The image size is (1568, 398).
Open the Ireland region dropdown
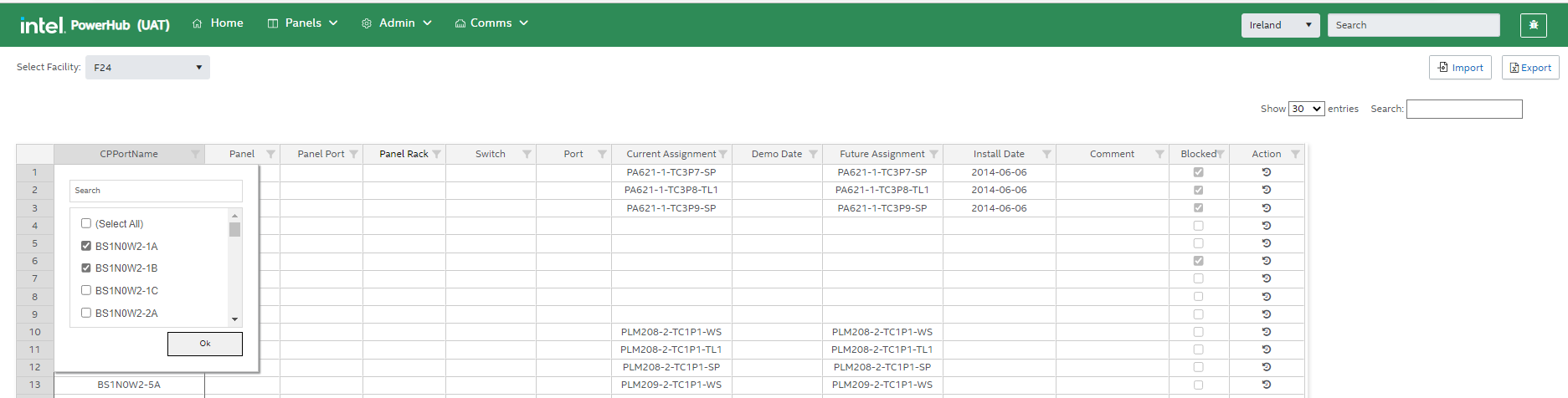coord(1280,25)
